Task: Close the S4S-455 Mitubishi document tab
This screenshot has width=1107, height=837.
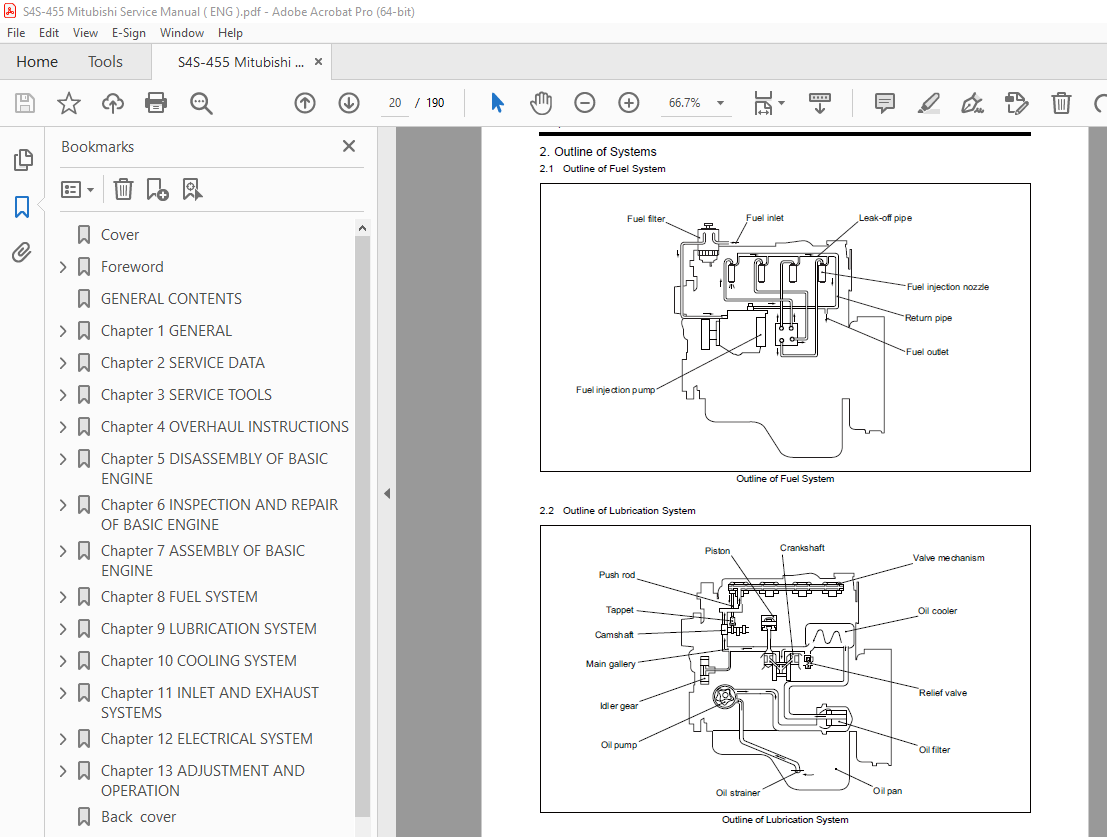Action: click(x=318, y=62)
